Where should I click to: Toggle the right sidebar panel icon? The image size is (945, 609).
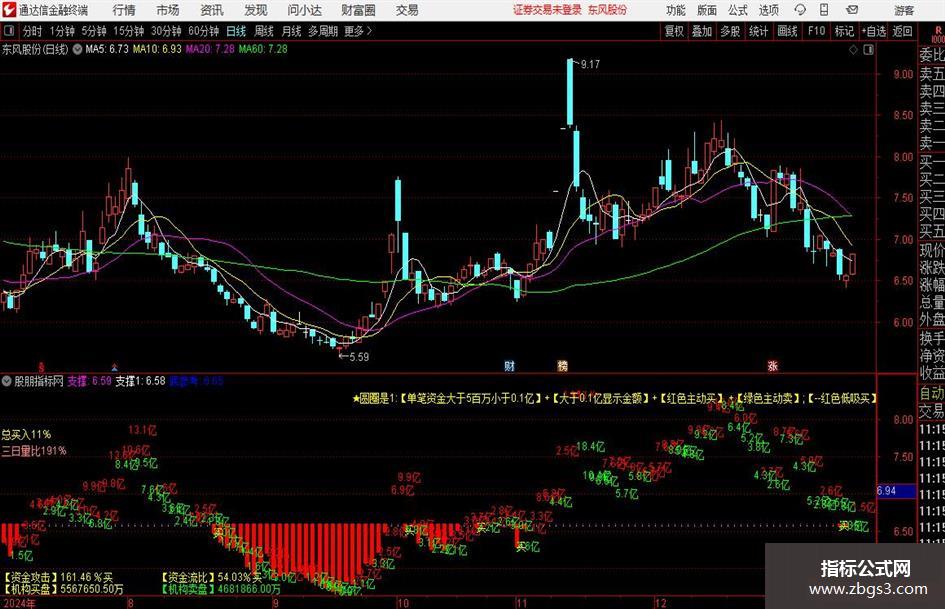[x=868, y=50]
